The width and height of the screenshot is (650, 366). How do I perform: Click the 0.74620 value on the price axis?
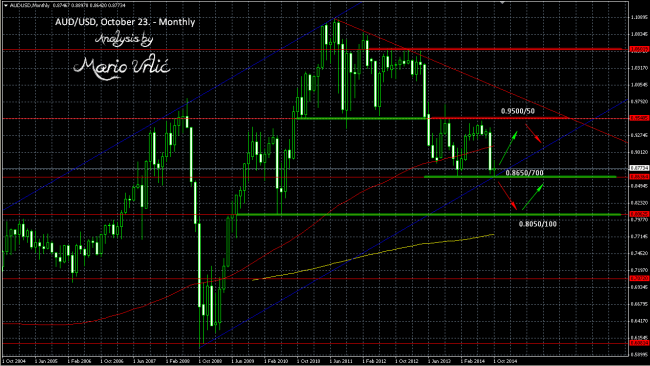640,253
